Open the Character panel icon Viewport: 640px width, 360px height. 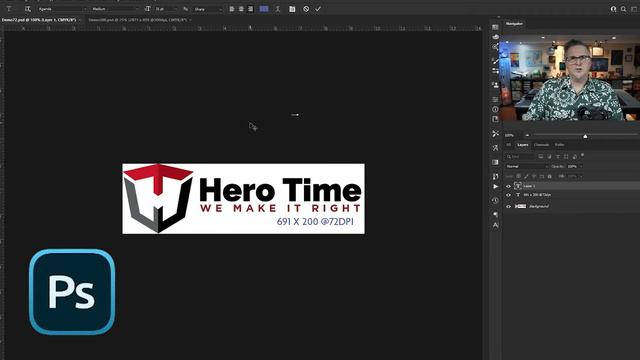[496, 225]
